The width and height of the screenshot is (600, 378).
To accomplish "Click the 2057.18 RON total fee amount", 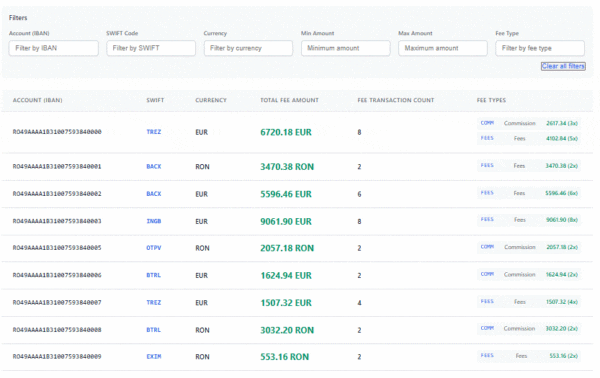I will (287, 248).
